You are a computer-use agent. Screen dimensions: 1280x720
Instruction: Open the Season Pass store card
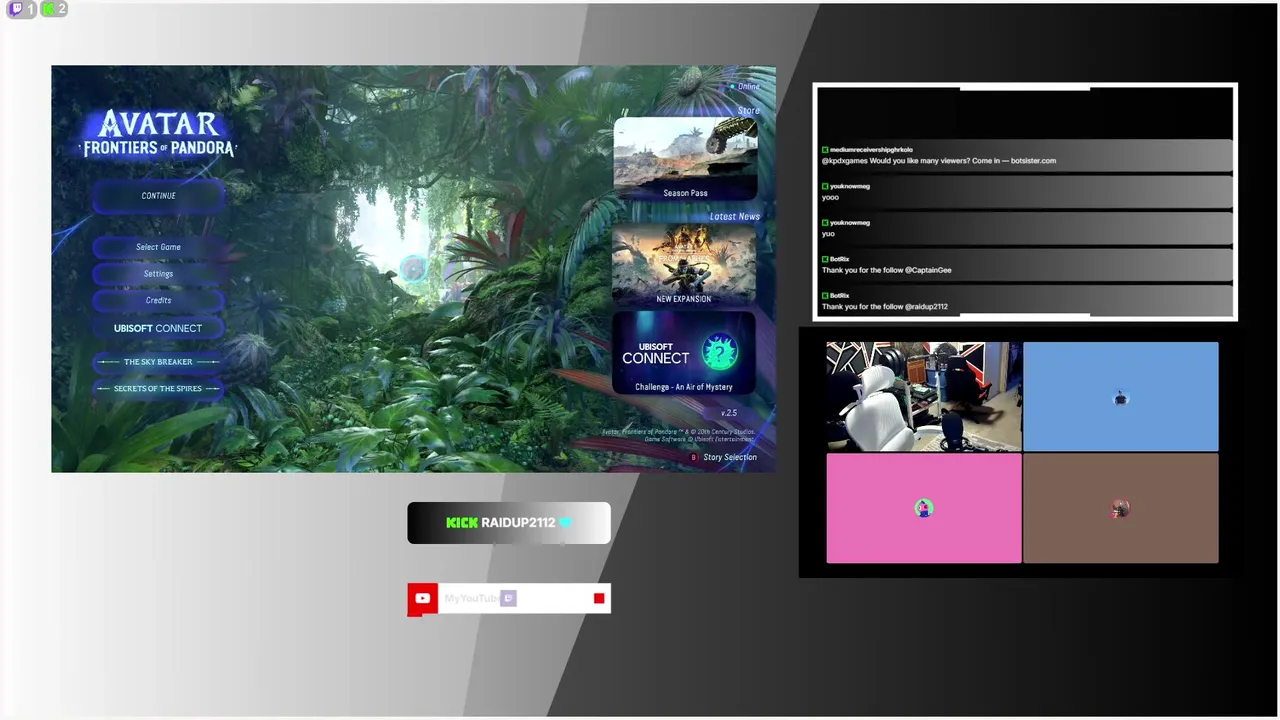pyautogui.click(x=686, y=160)
